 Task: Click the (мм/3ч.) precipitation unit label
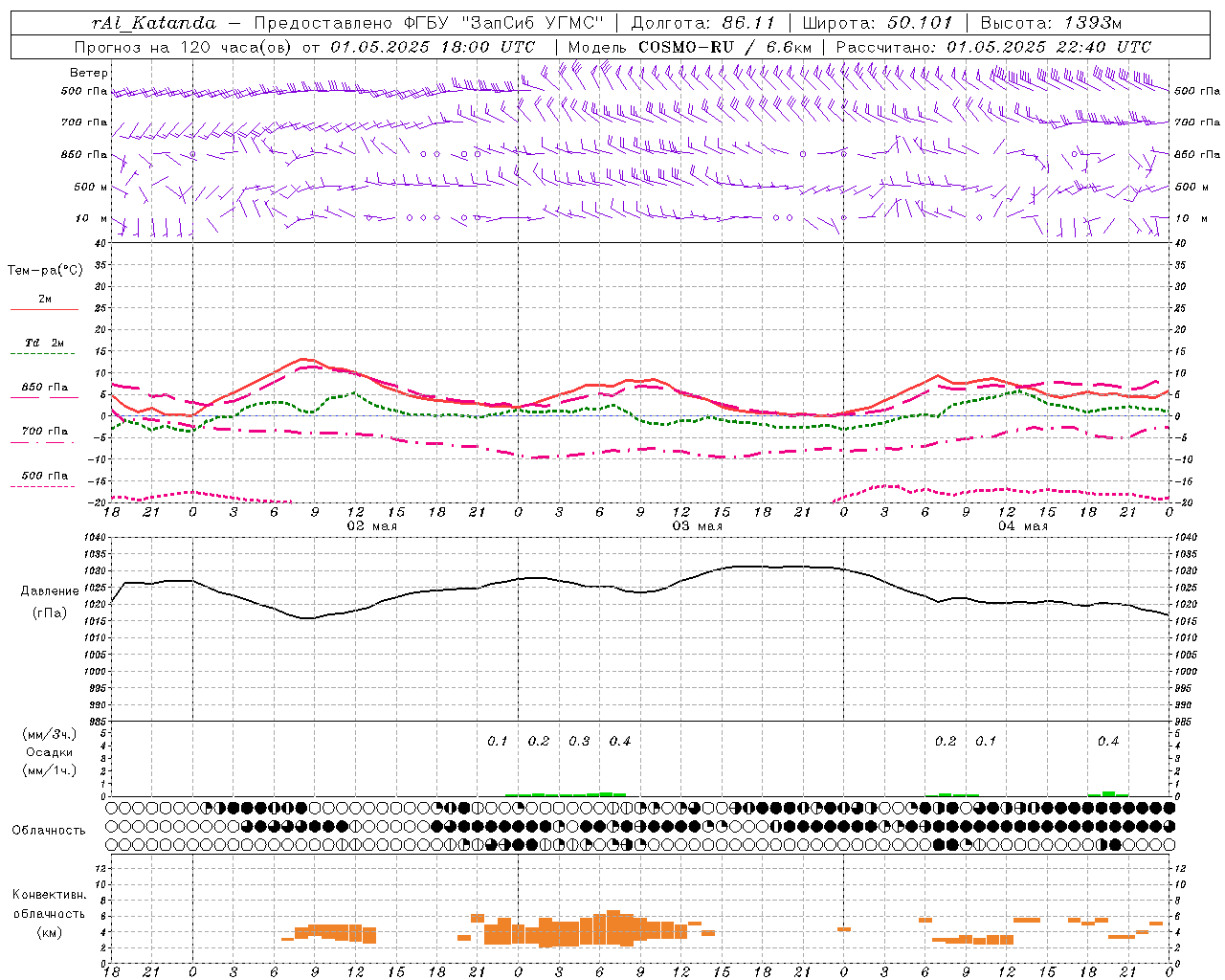tap(50, 734)
